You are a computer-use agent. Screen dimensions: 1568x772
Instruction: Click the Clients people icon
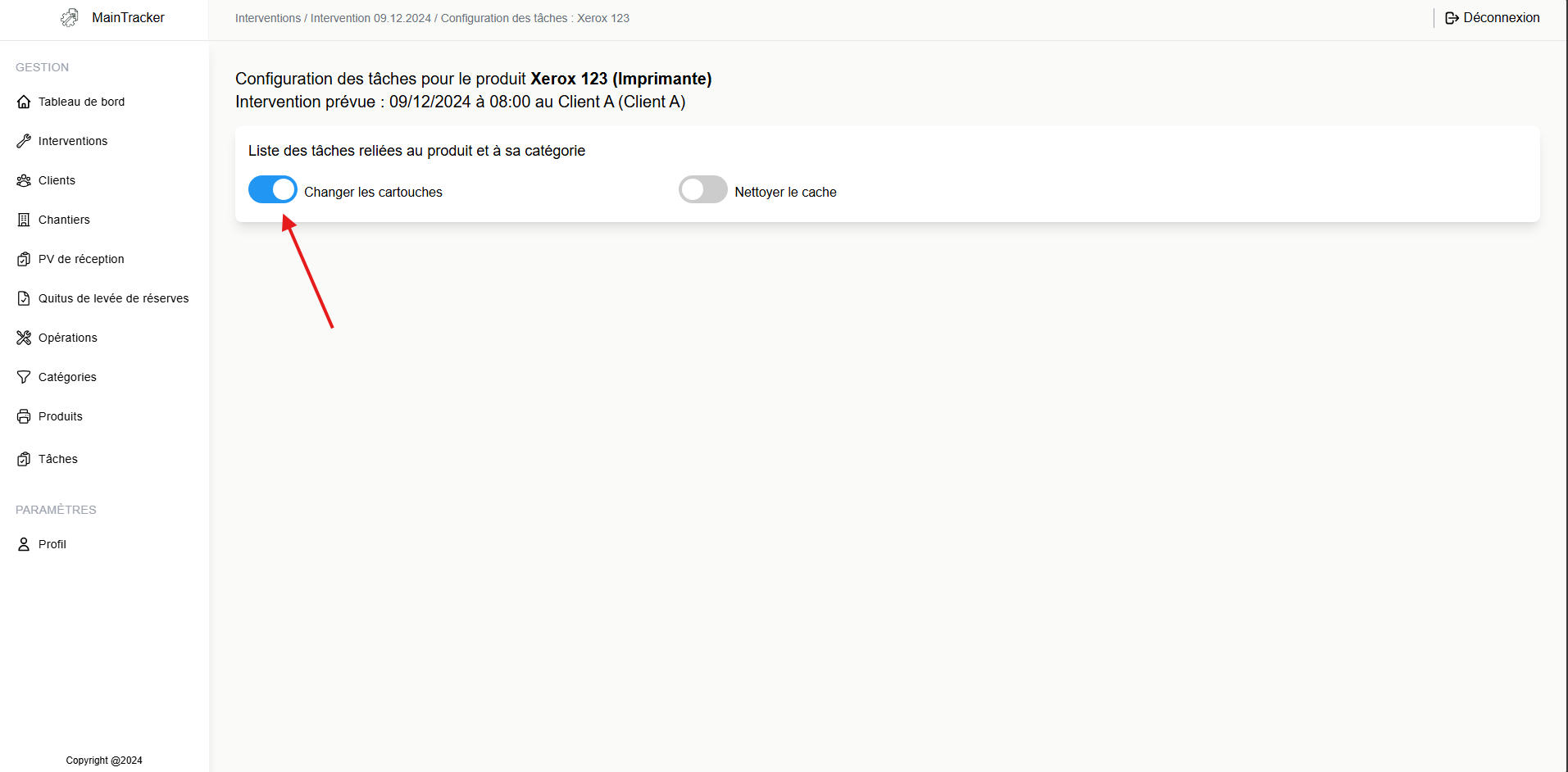(24, 180)
